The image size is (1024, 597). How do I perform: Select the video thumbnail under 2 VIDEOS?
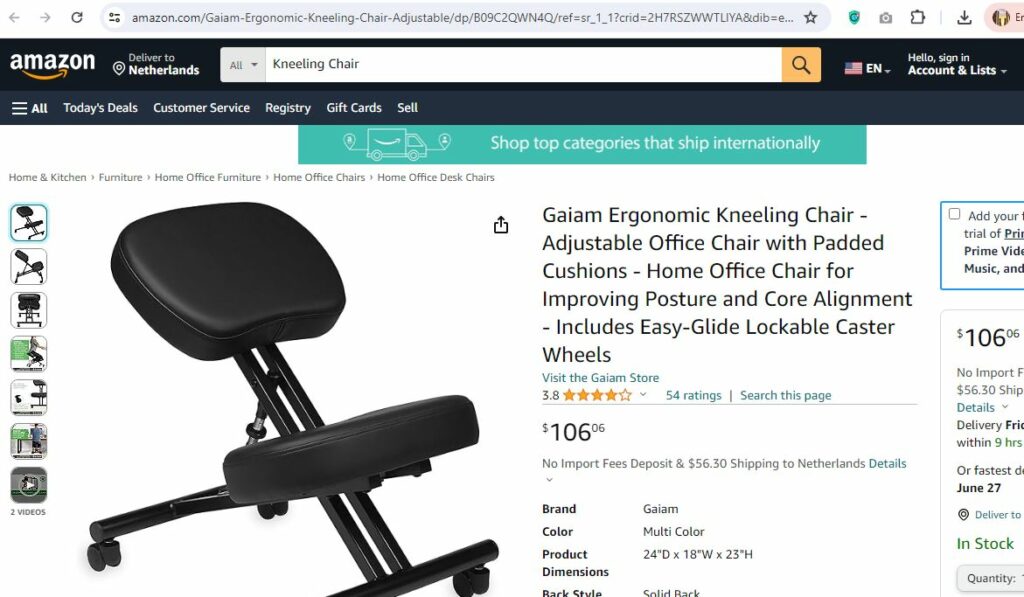(29, 485)
